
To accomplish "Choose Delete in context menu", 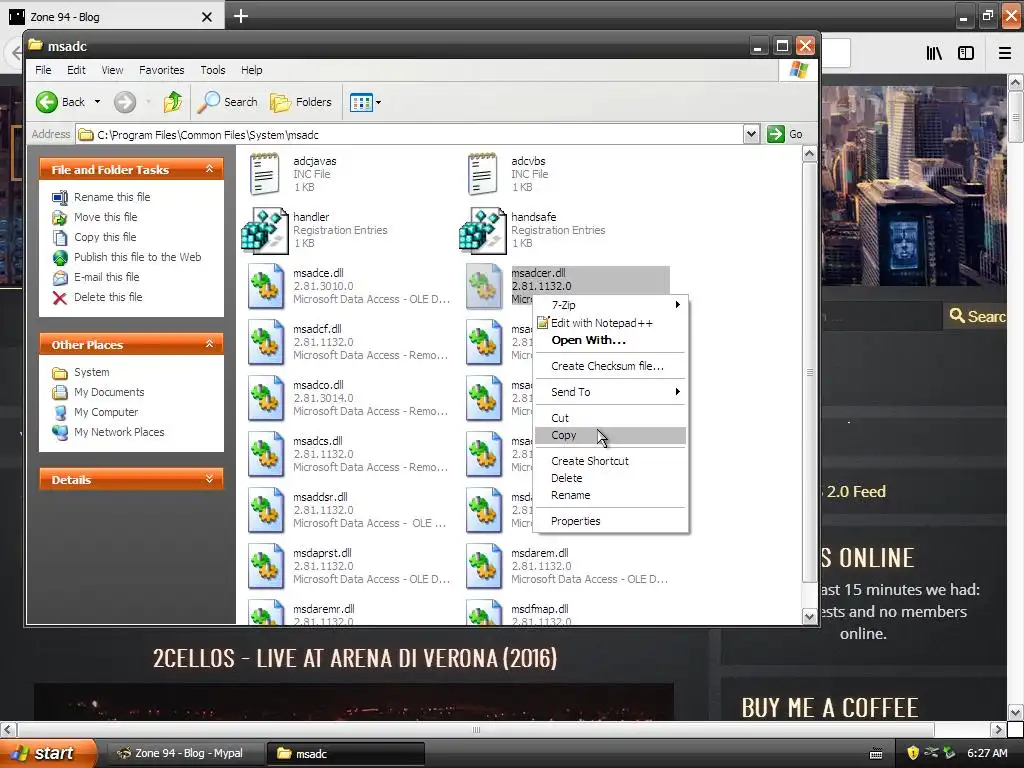I will (x=610, y=478).
